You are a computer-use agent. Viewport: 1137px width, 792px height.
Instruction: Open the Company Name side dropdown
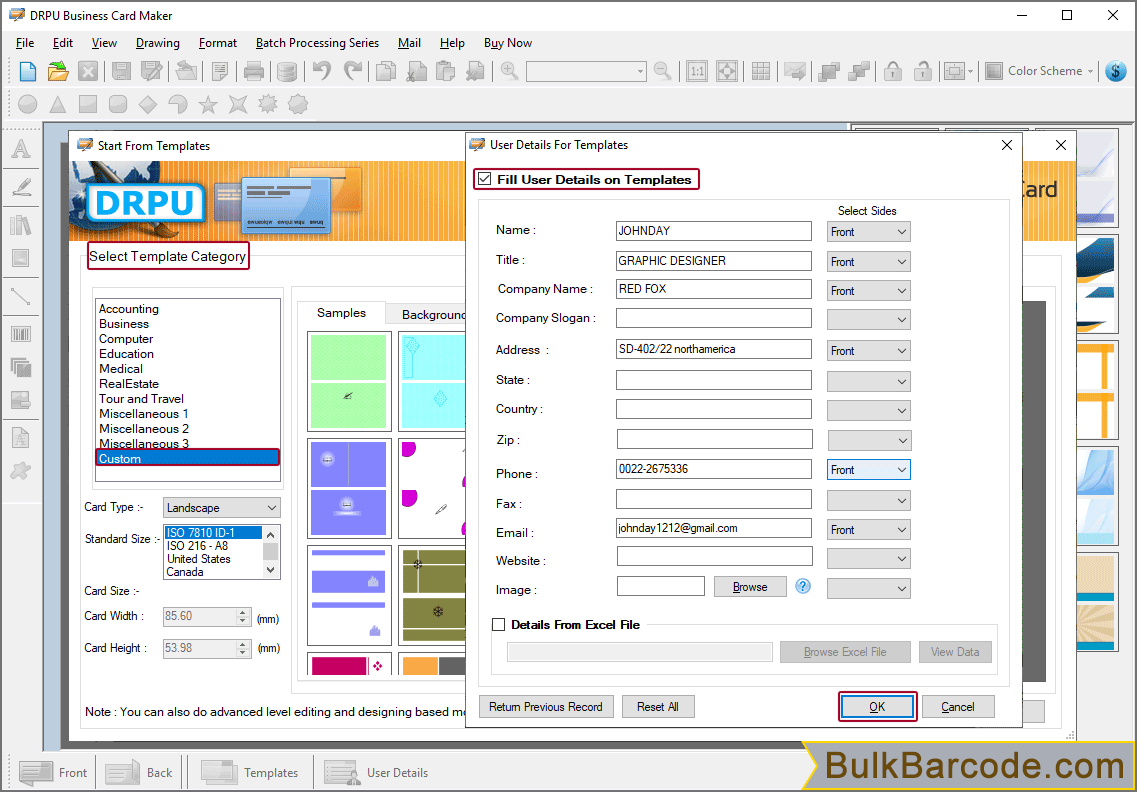869,291
